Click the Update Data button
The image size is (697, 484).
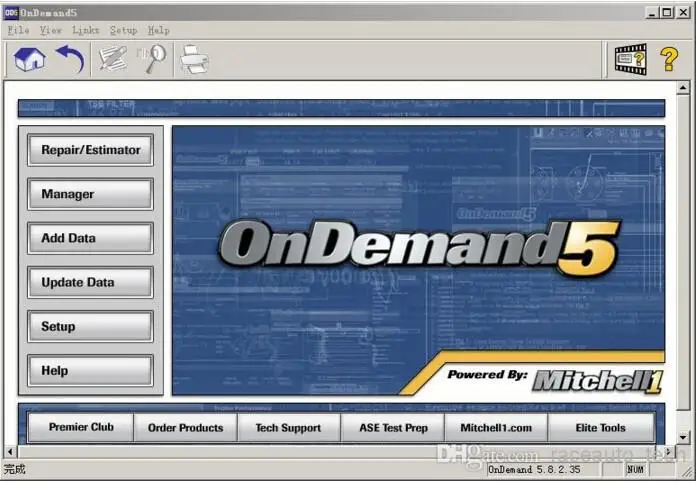[90, 282]
